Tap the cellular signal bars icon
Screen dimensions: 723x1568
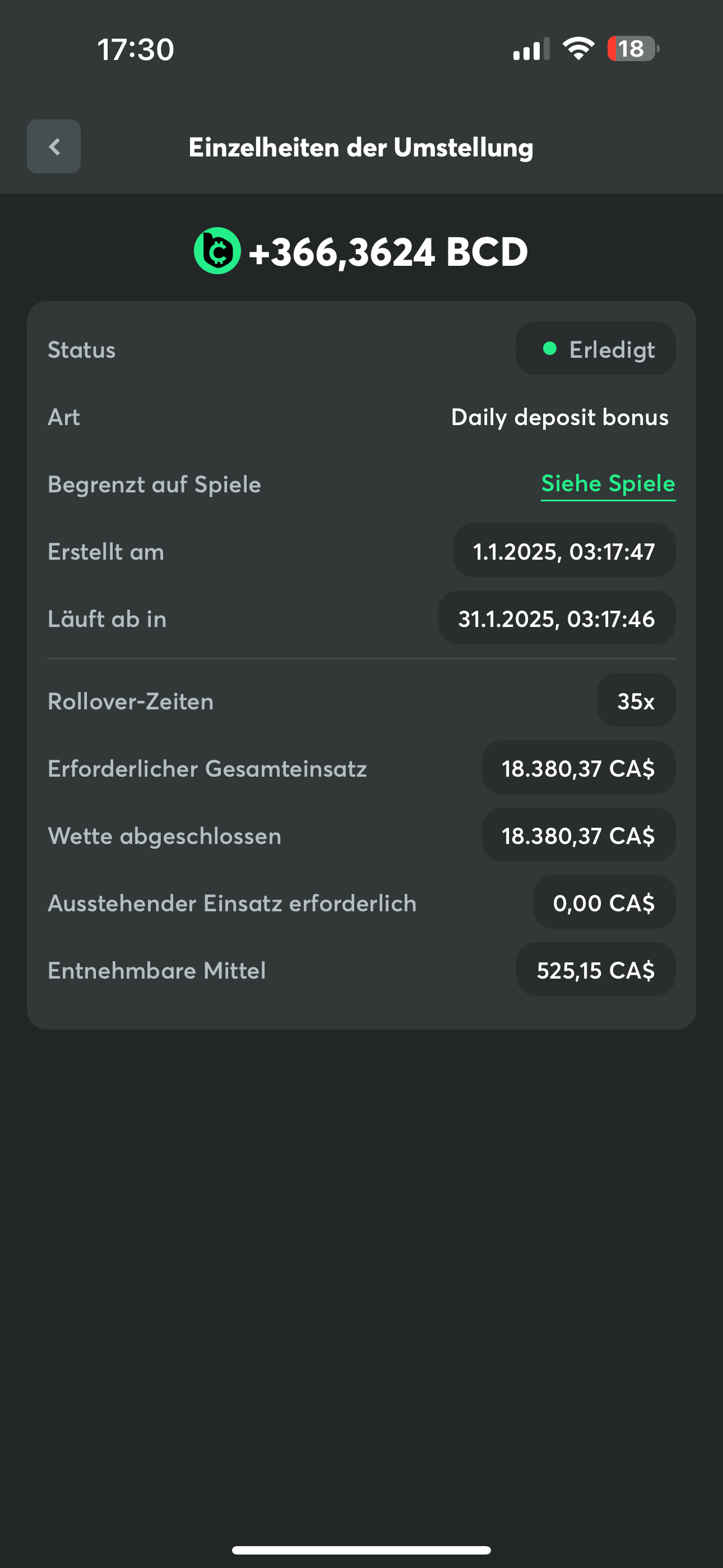531,49
